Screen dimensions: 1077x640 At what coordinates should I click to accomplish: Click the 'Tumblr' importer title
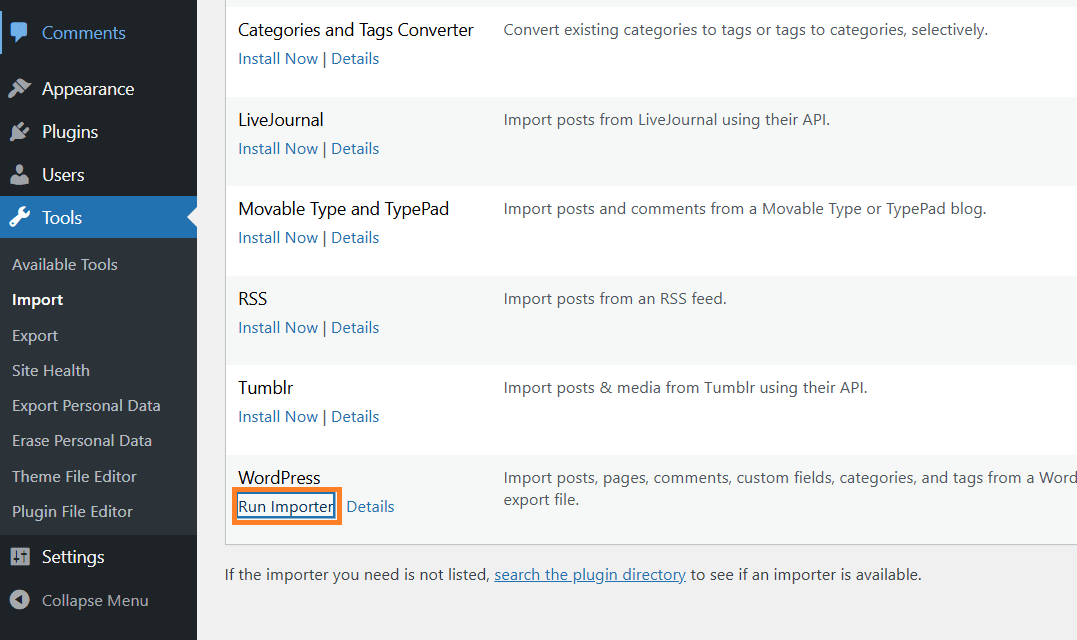tap(265, 387)
